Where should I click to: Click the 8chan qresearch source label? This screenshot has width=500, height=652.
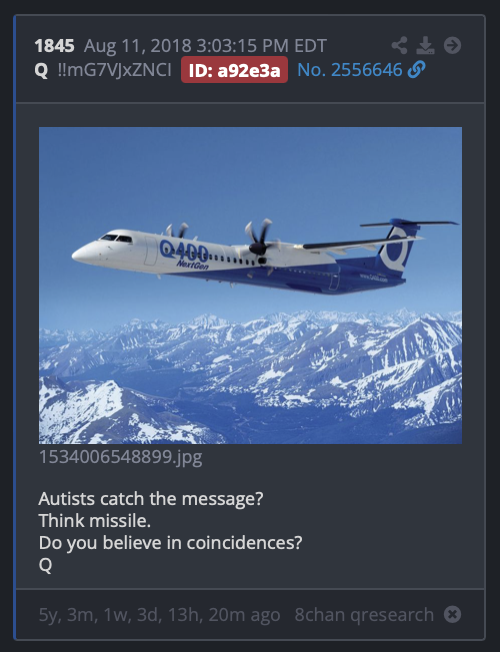[x=364, y=615]
